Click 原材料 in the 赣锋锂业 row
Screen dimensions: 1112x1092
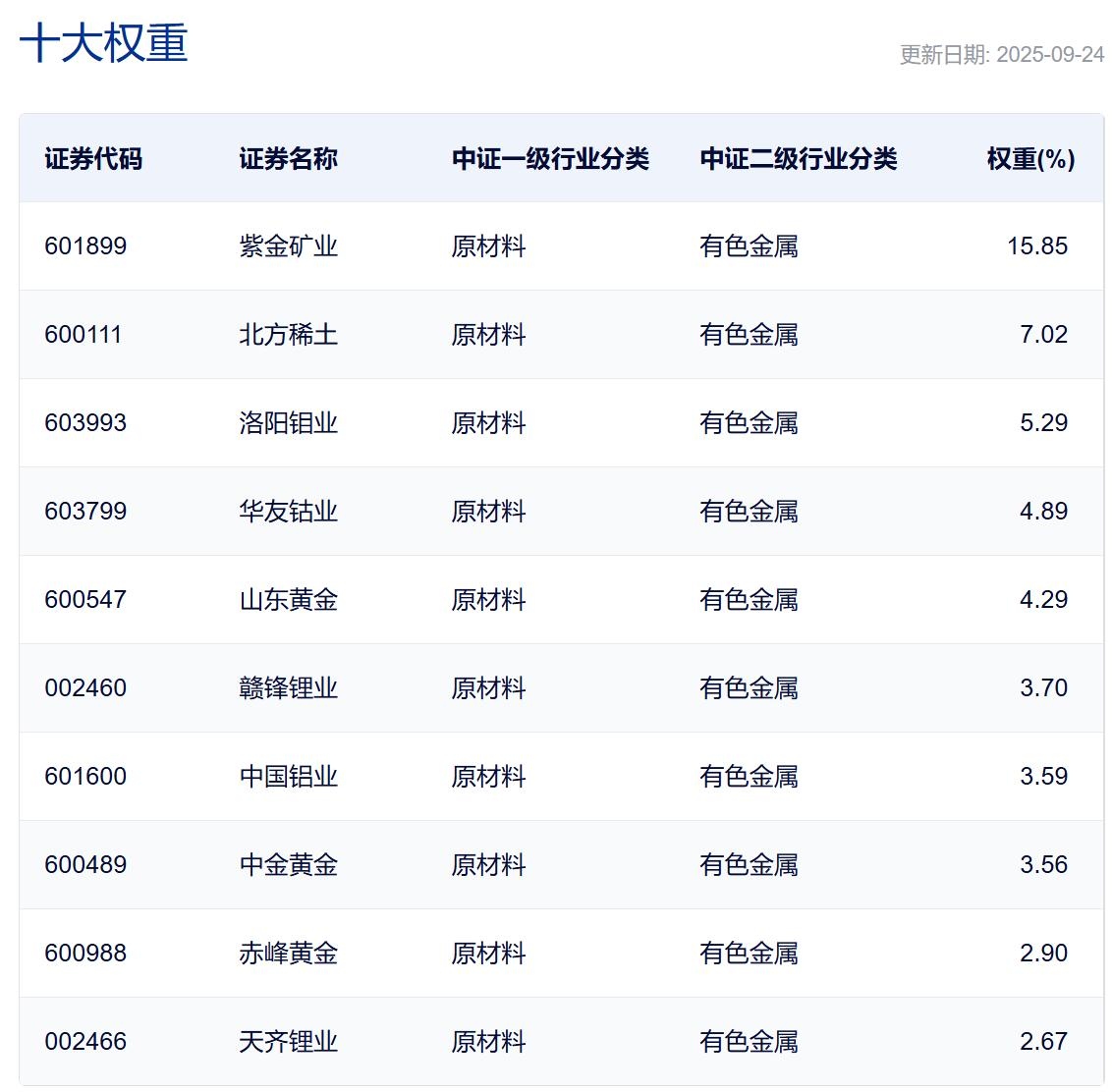[488, 687]
